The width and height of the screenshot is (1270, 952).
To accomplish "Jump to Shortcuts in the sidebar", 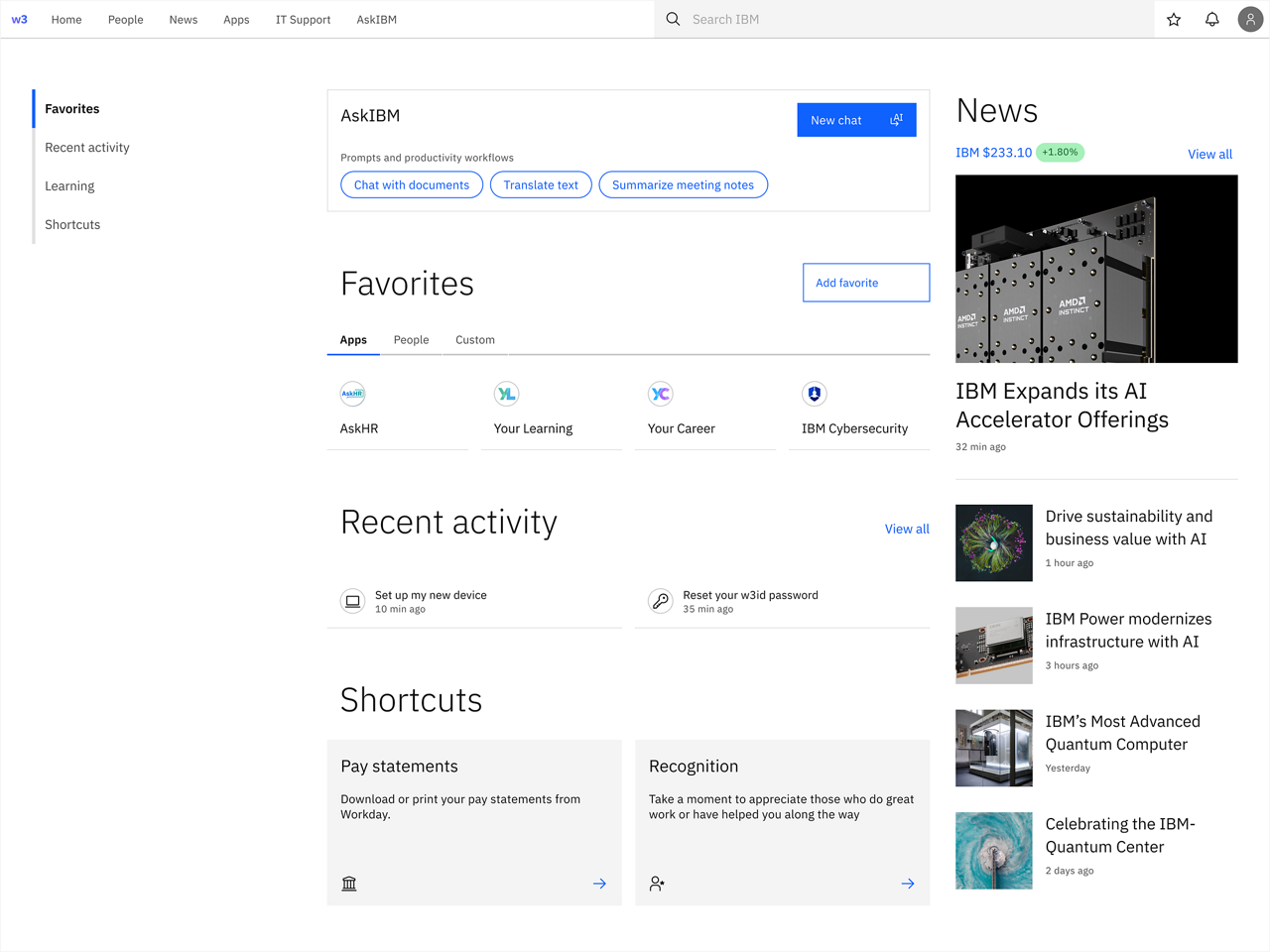I will coord(72,225).
